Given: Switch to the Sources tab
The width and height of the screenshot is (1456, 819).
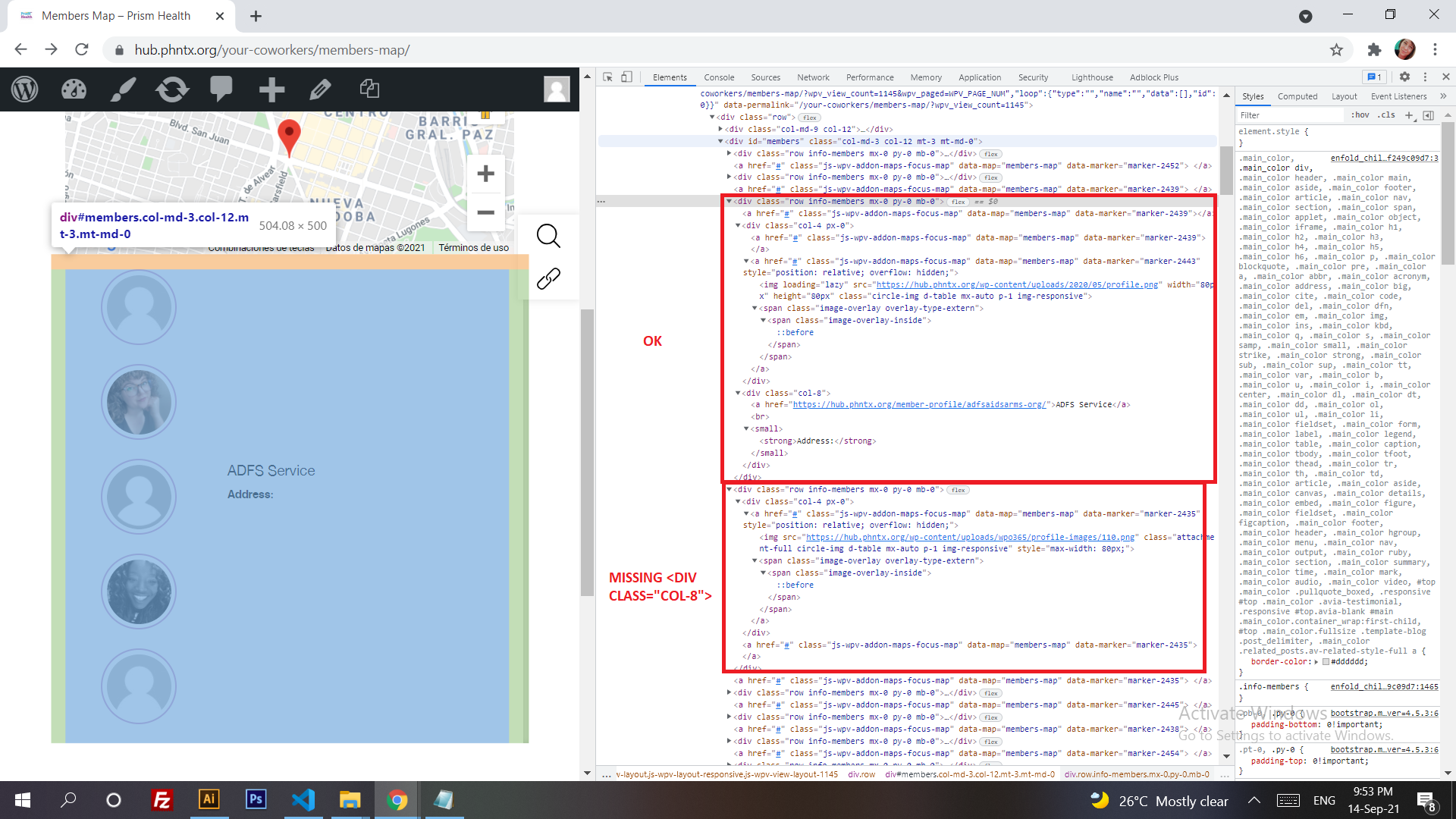Looking at the screenshot, I should point(765,77).
